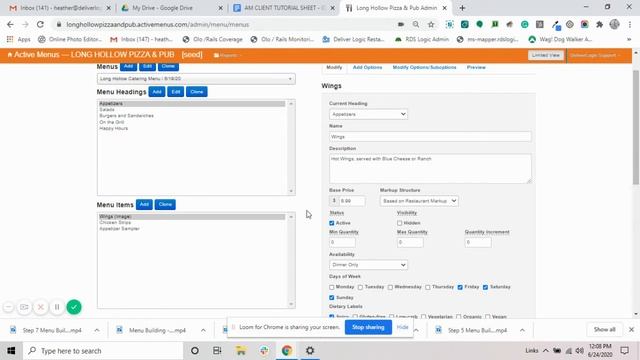Open Settings gear on taskbar
Viewport: 640px width, 360px height.
[x=310, y=351]
